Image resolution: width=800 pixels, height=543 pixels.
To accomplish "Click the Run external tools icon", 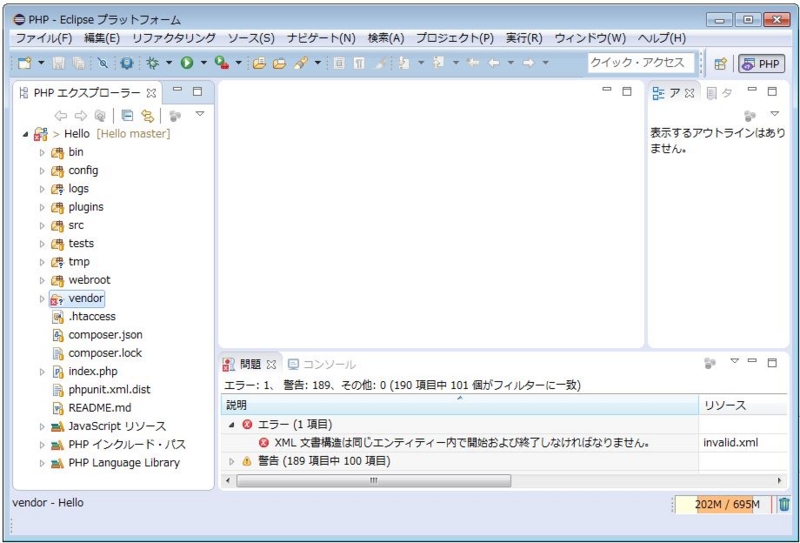I will (x=221, y=63).
